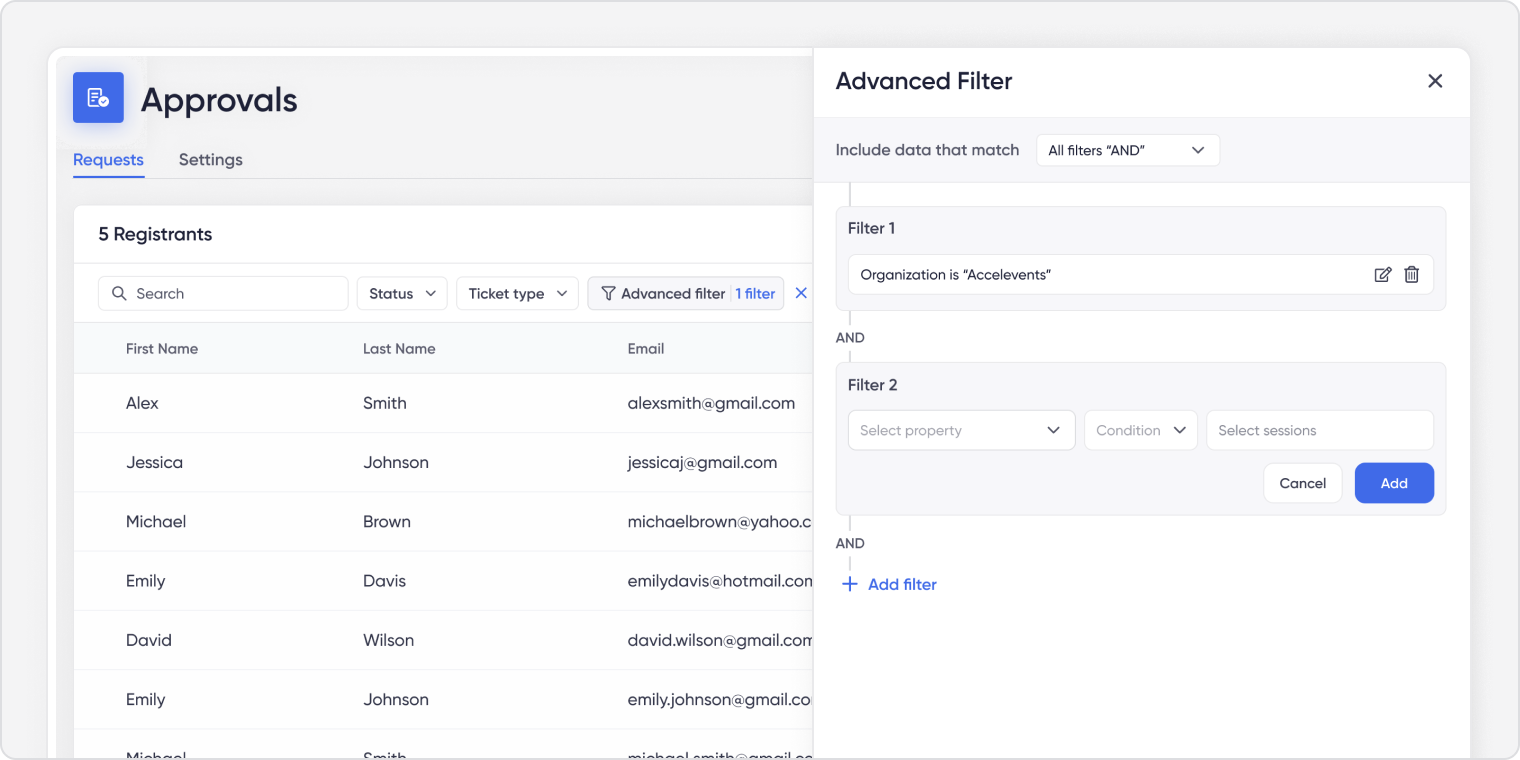
Task: Open the All filters "AND" dropdown
Action: coord(1128,150)
